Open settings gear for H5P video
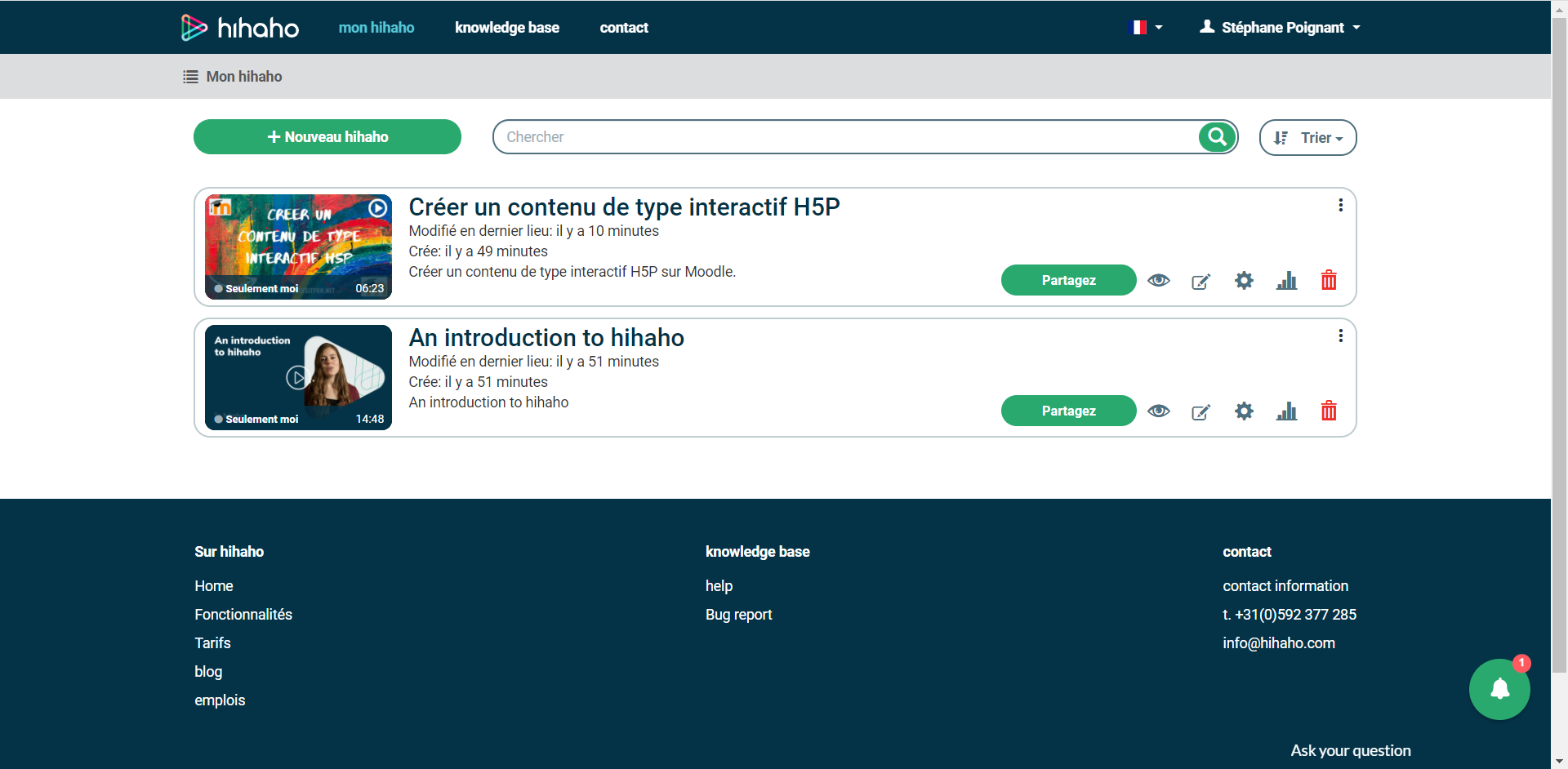This screenshot has width=1568, height=769. pos(1244,281)
